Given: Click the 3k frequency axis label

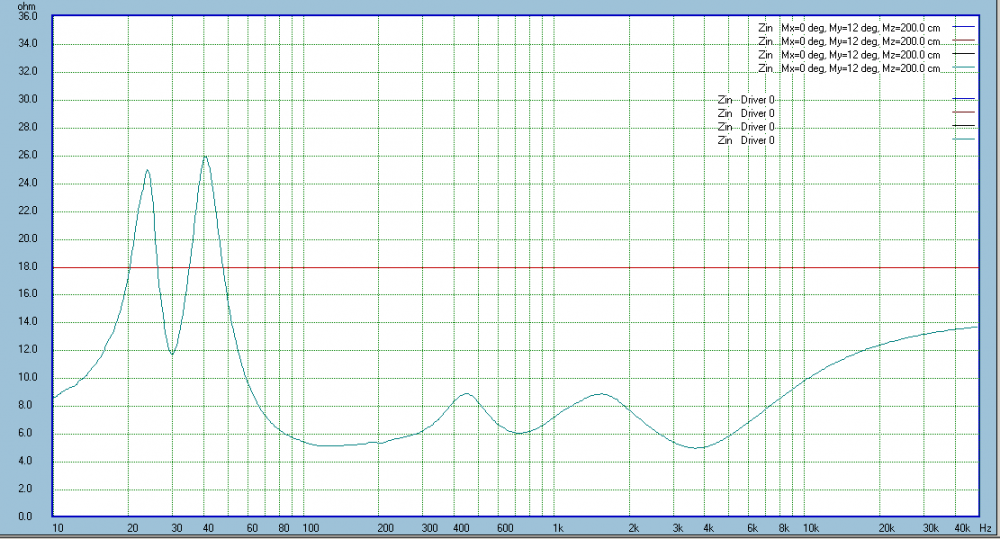Looking at the screenshot, I should pos(678,528).
